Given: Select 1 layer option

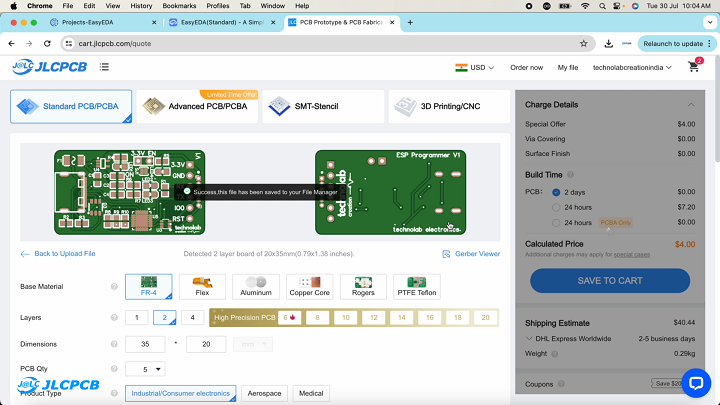Looking at the screenshot, I should (136, 317).
